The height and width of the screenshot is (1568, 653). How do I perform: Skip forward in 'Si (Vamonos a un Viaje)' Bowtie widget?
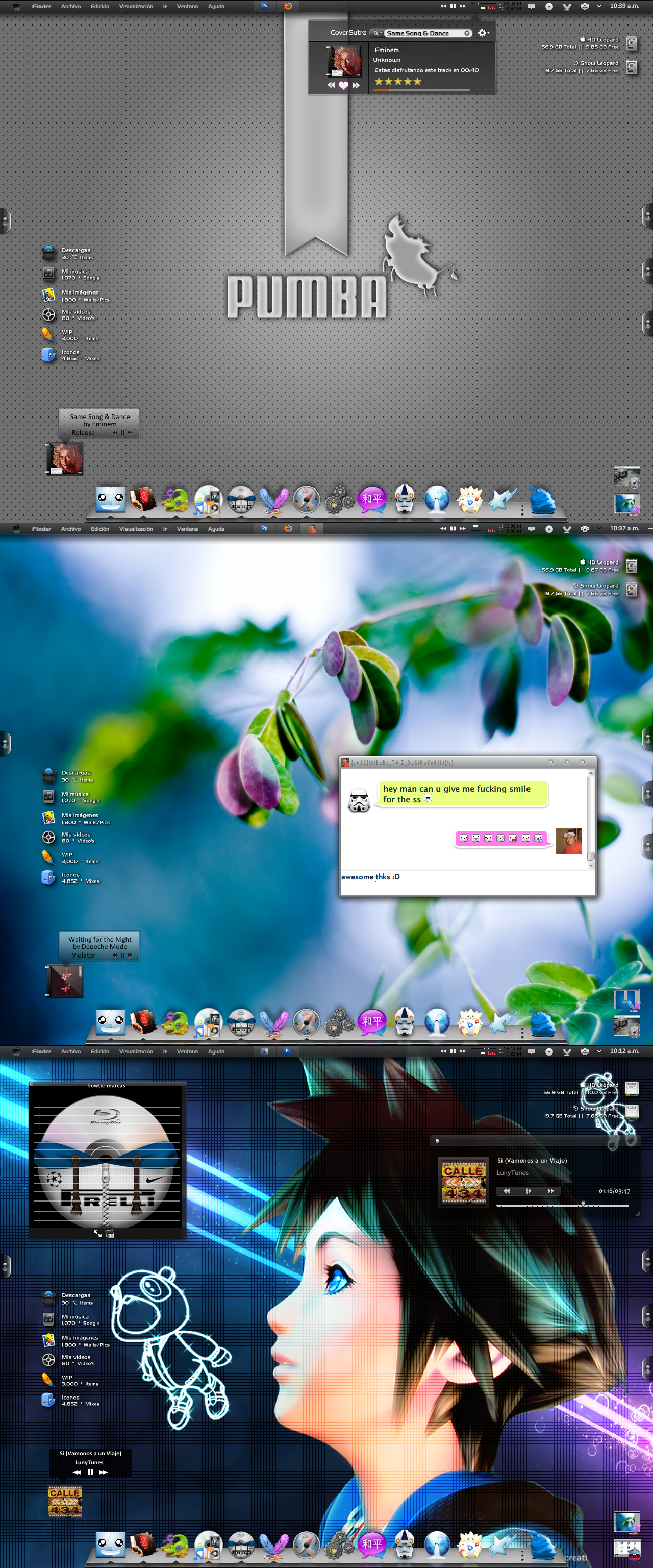103,1472
